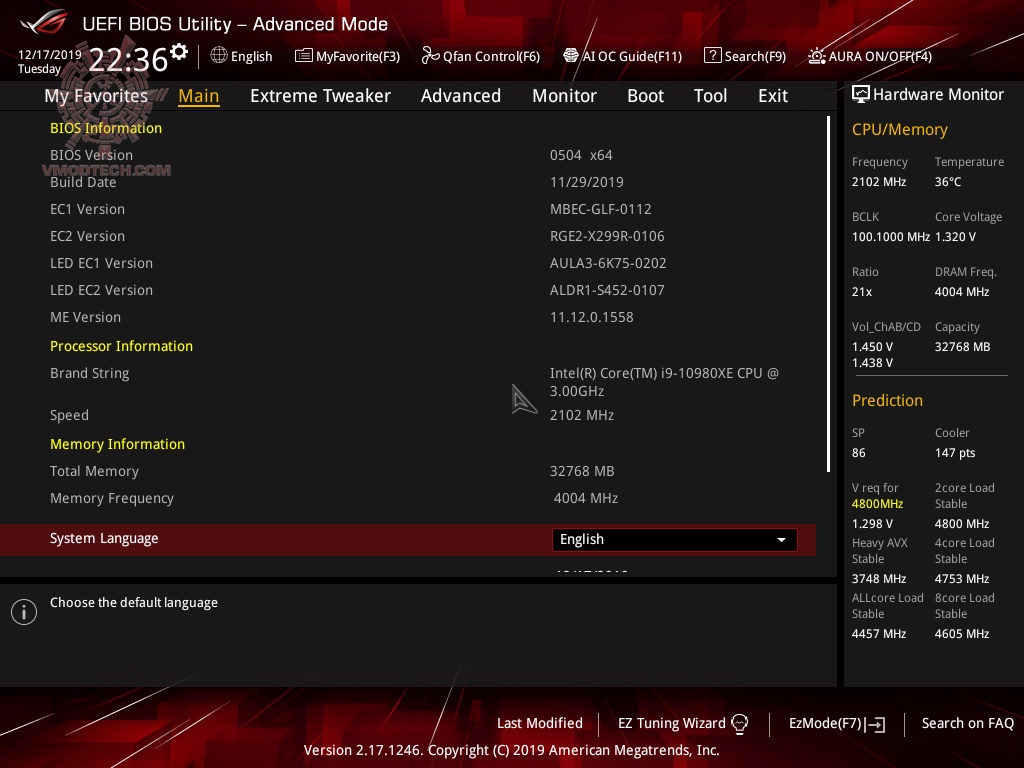1024x768 pixels.
Task: Toggle AURA lighting icon
Action: pyautogui.click(x=816, y=56)
